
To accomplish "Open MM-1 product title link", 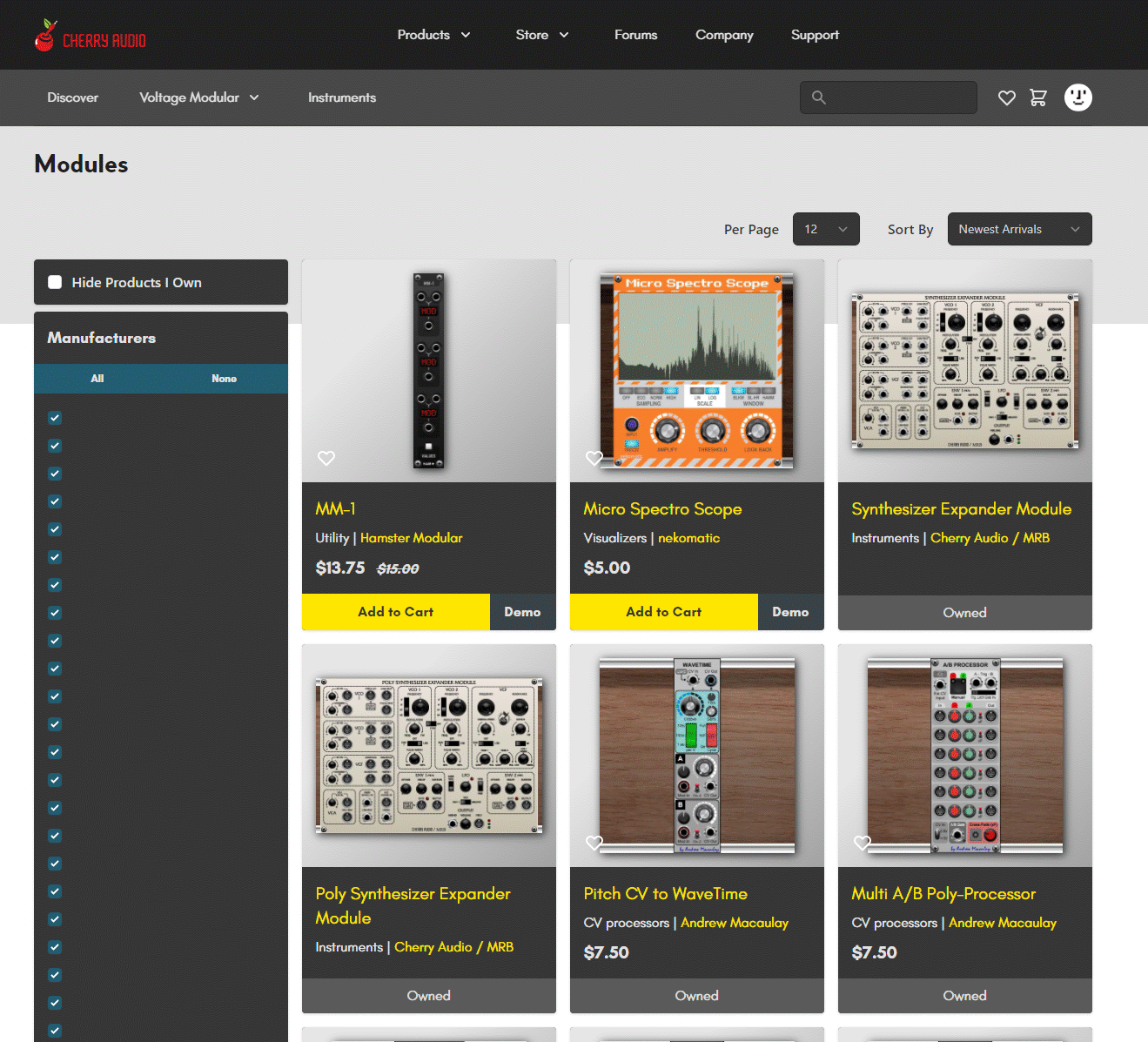I will pos(336,508).
